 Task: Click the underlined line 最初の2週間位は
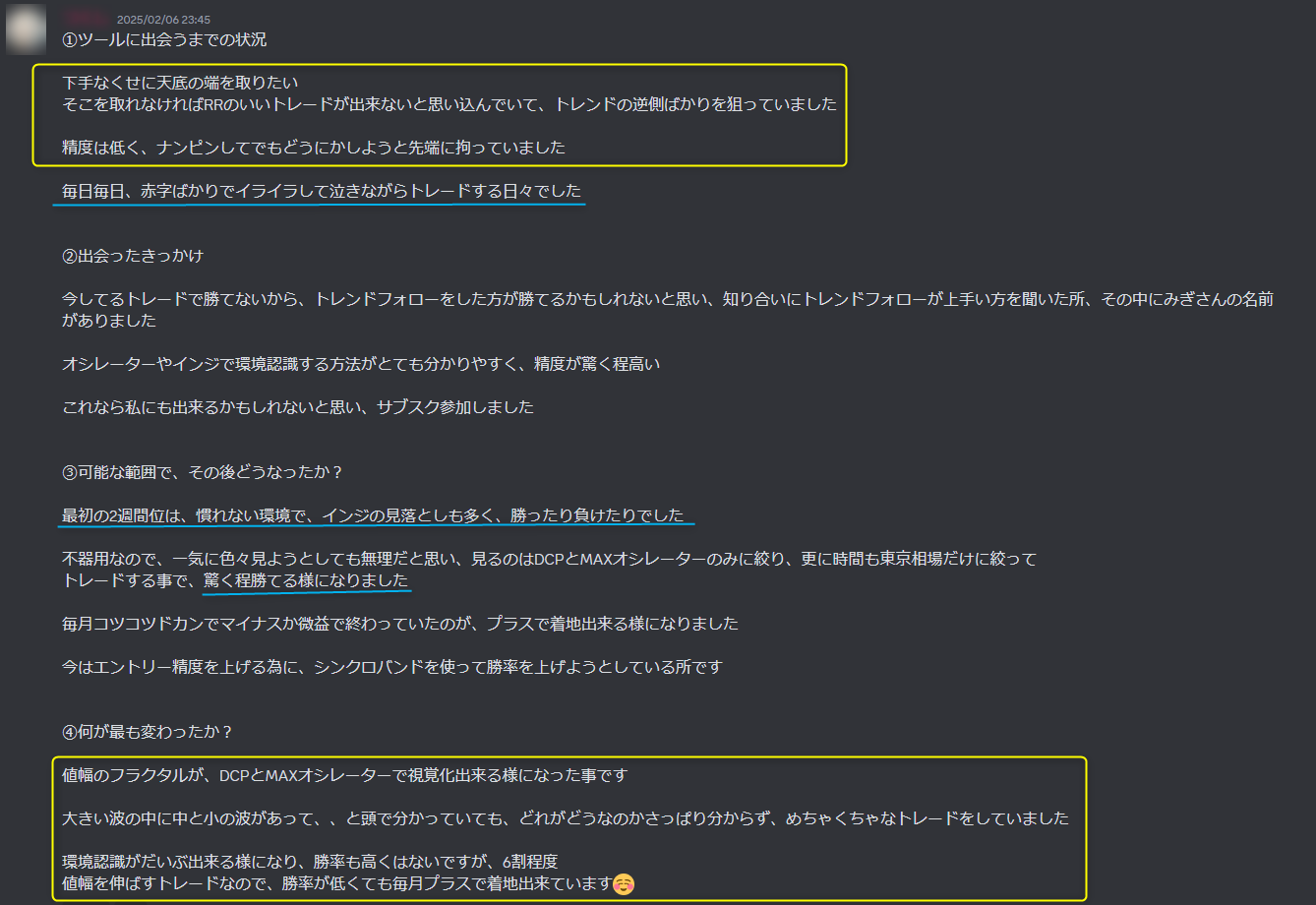pyautogui.click(x=373, y=515)
